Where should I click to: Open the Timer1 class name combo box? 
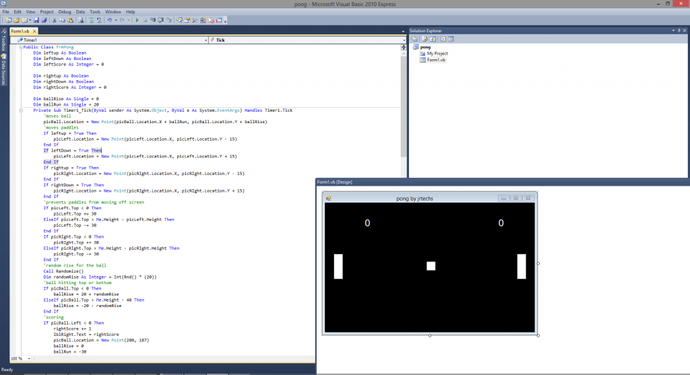pyautogui.click(x=110, y=40)
